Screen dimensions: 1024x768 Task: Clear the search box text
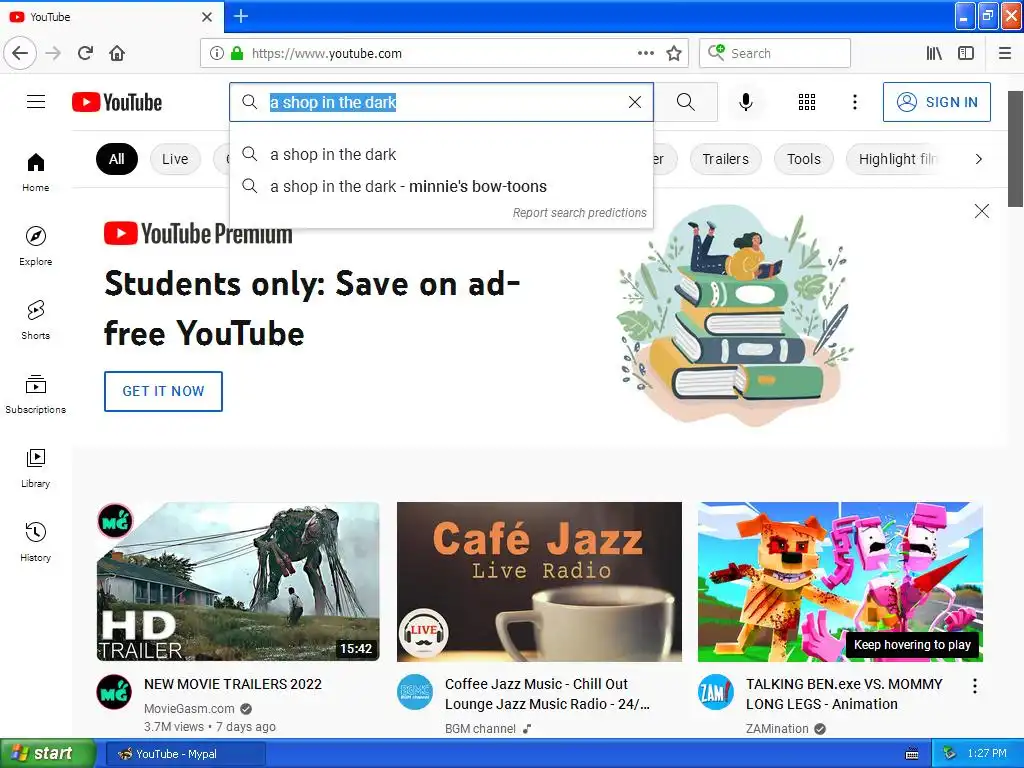(x=635, y=102)
